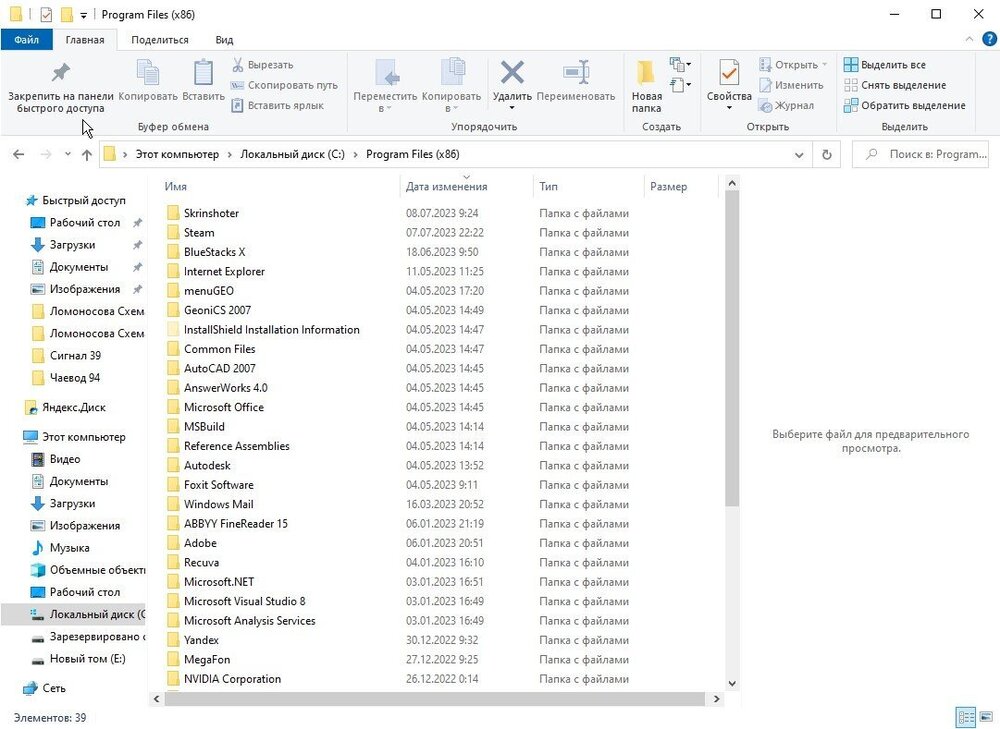Screen dimensions: 1000x729
Task: Click the Вставить paste icon
Action: [203, 80]
